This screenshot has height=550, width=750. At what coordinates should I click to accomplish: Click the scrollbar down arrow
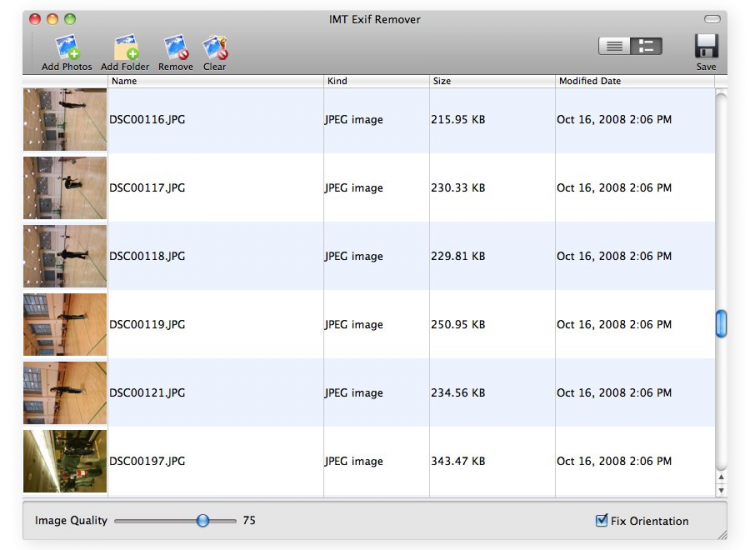721,490
